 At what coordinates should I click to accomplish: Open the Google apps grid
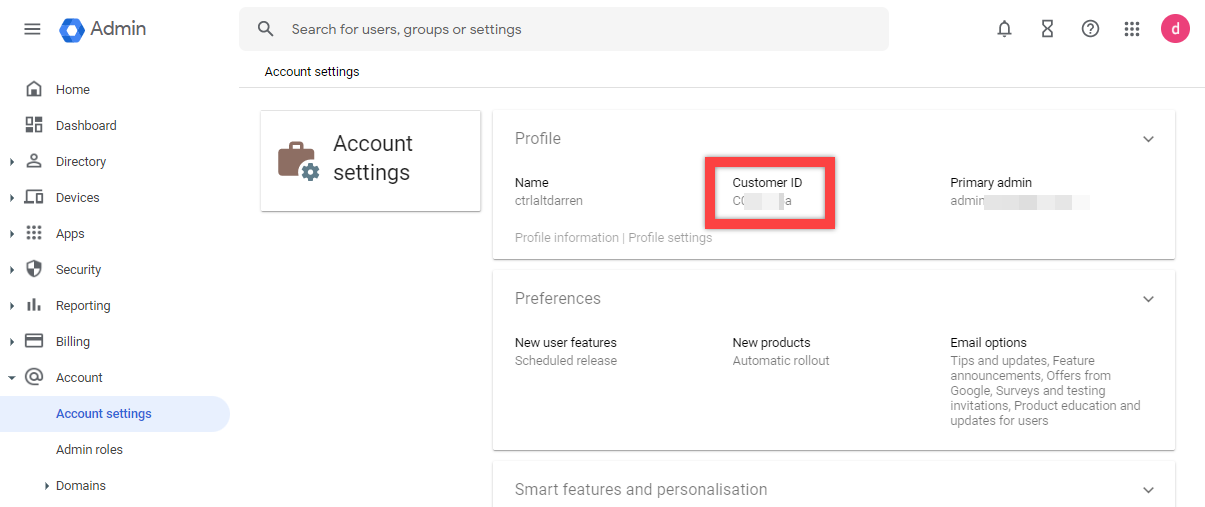(1132, 29)
